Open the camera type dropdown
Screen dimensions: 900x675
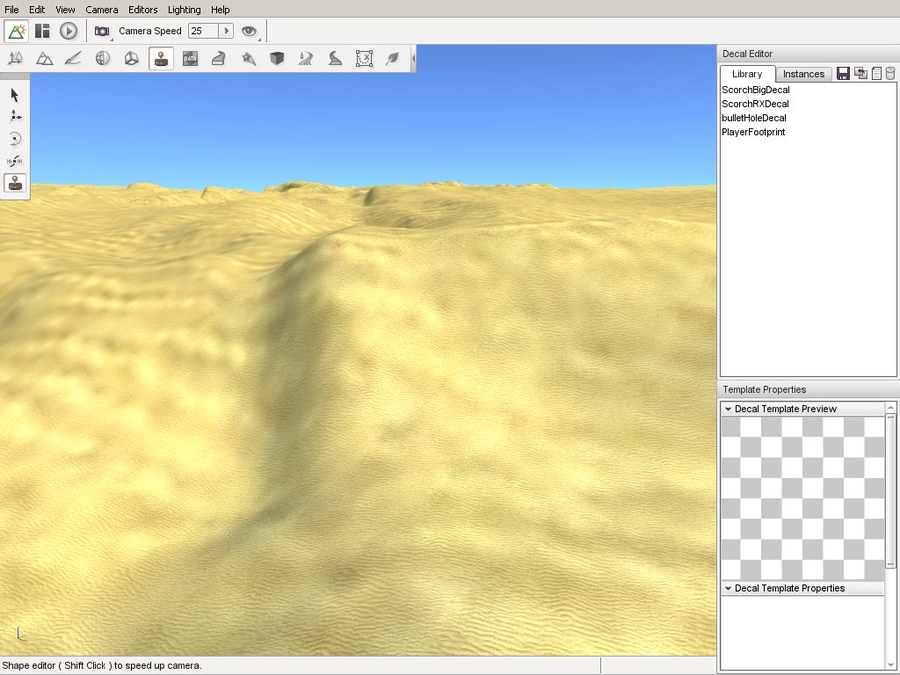102,31
